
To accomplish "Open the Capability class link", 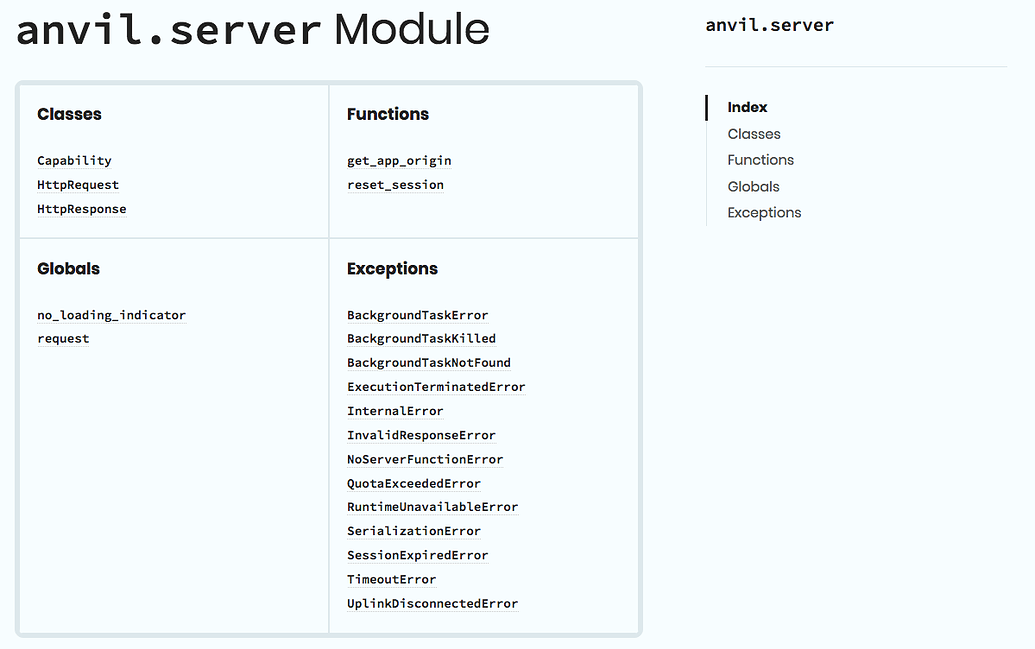I will [x=74, y=161].
